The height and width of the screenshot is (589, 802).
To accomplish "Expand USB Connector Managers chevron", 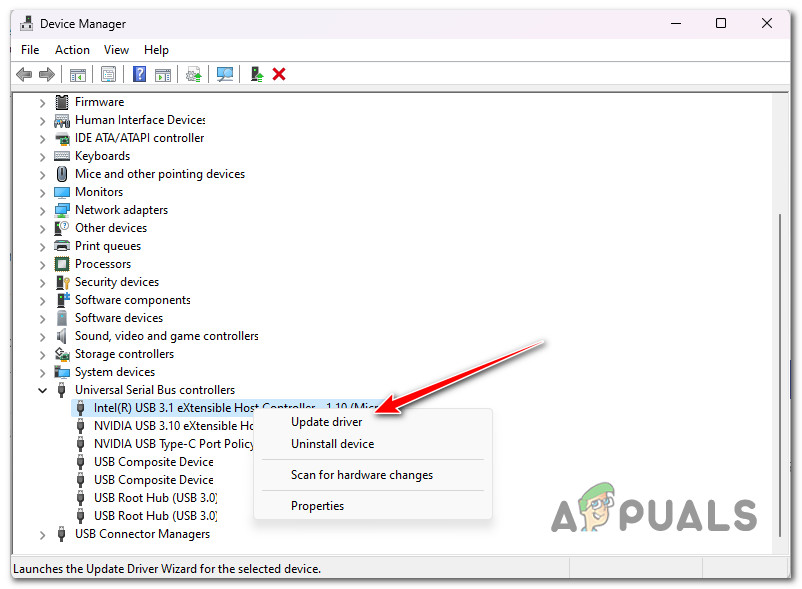I will pos(42,535).
